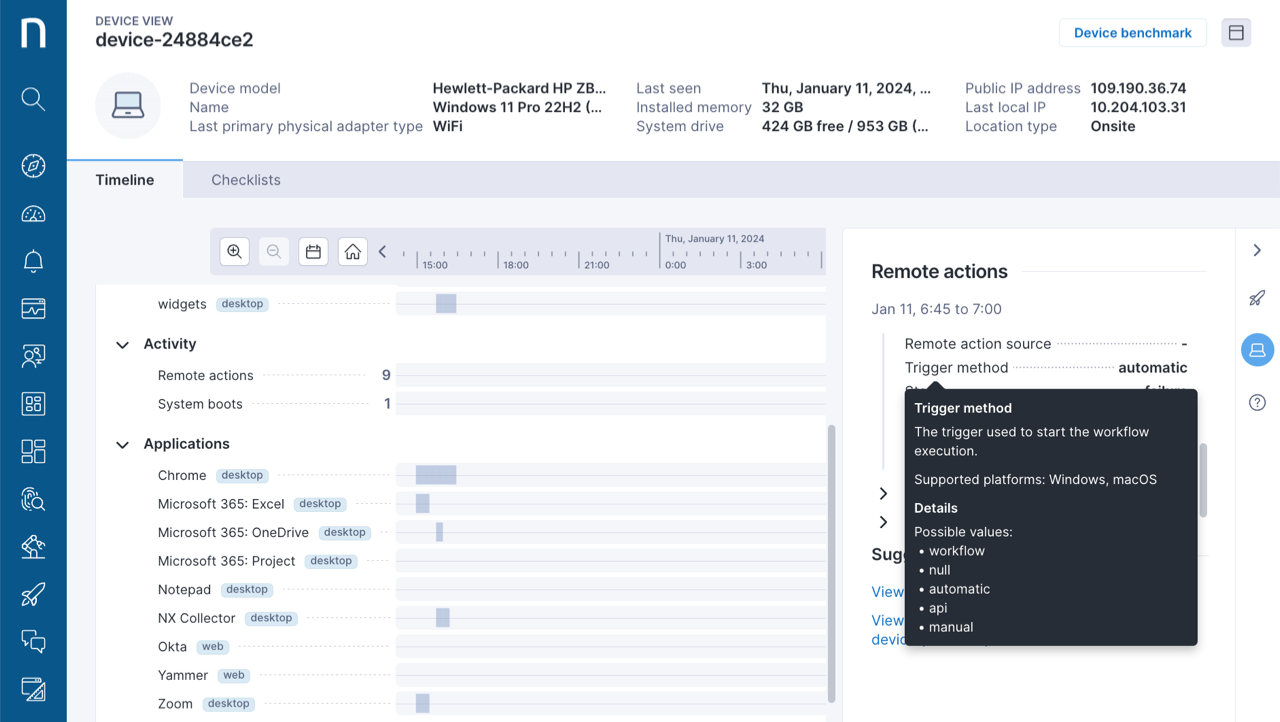Switch to the Checklists tab
The width and height of the screenshot is (1280, 722).
[245, 180]
